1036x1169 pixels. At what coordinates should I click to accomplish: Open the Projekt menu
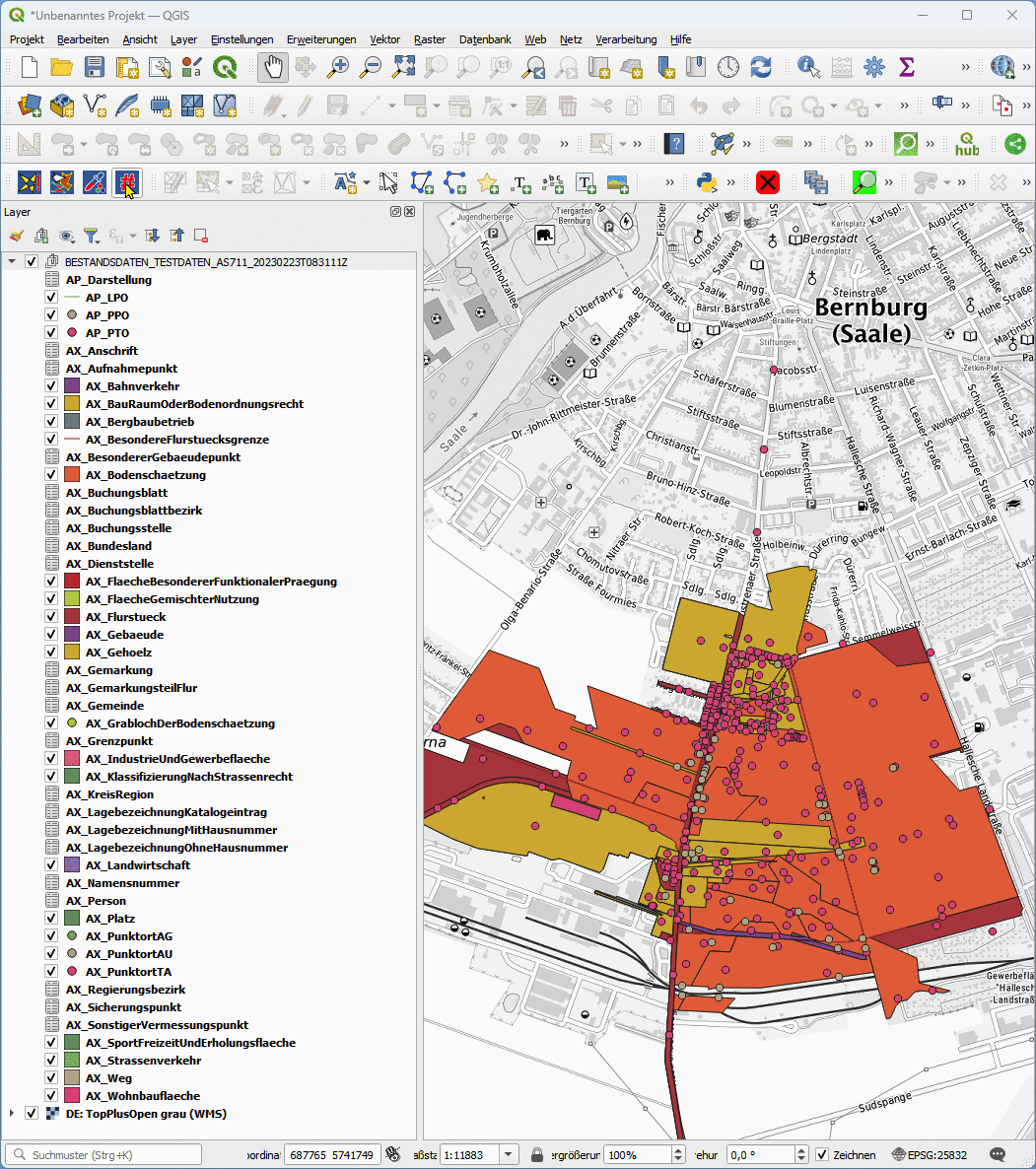[27, 39]
